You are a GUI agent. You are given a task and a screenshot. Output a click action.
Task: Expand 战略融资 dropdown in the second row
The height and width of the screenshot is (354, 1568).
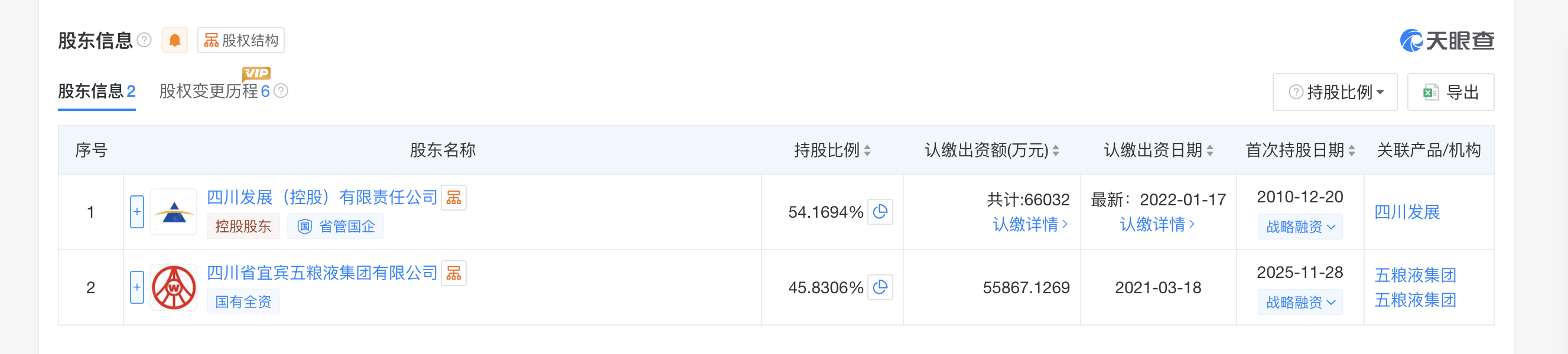[1300, 302]
